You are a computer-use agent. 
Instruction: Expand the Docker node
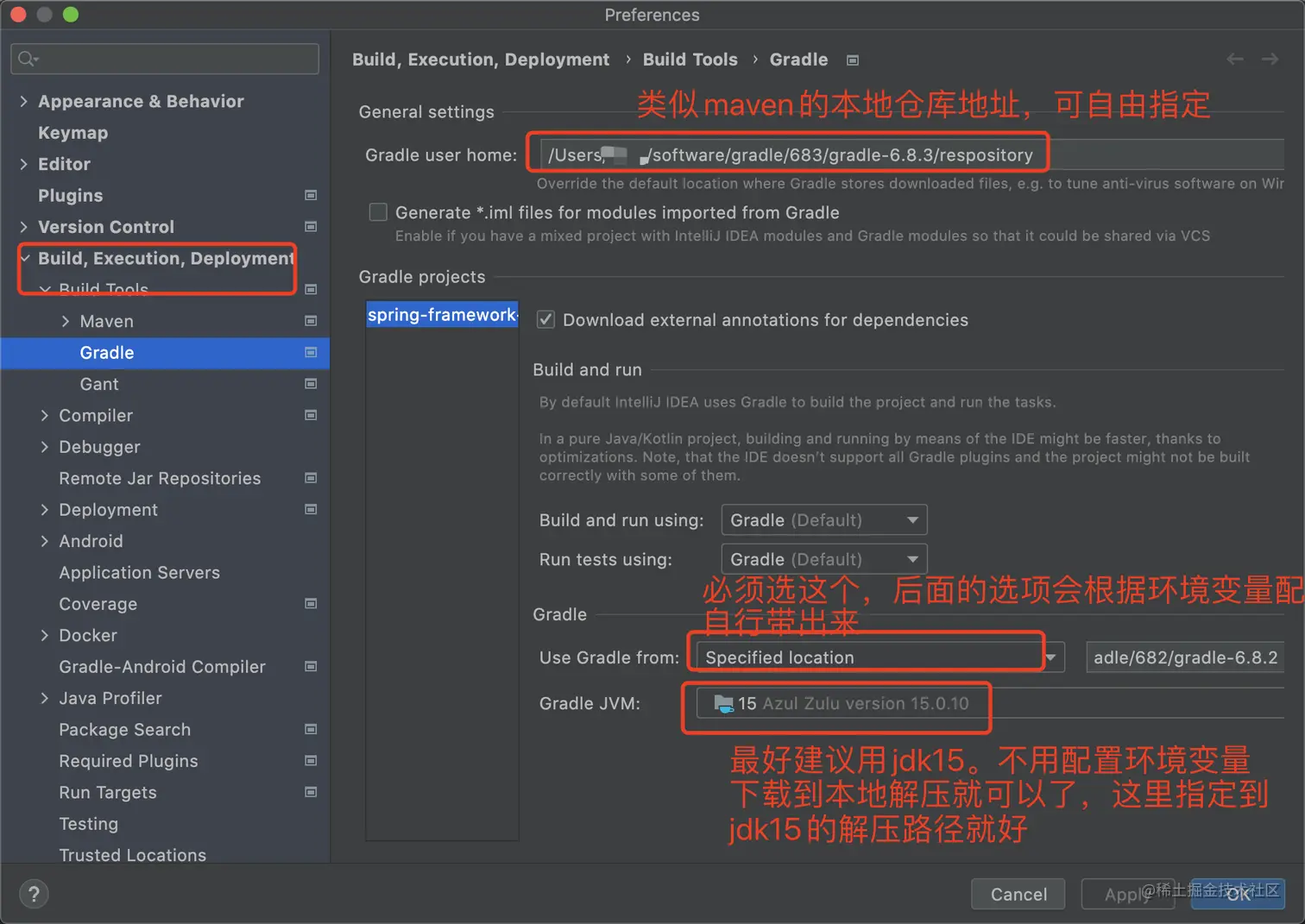pyautogui.click(x=45, y=635)
